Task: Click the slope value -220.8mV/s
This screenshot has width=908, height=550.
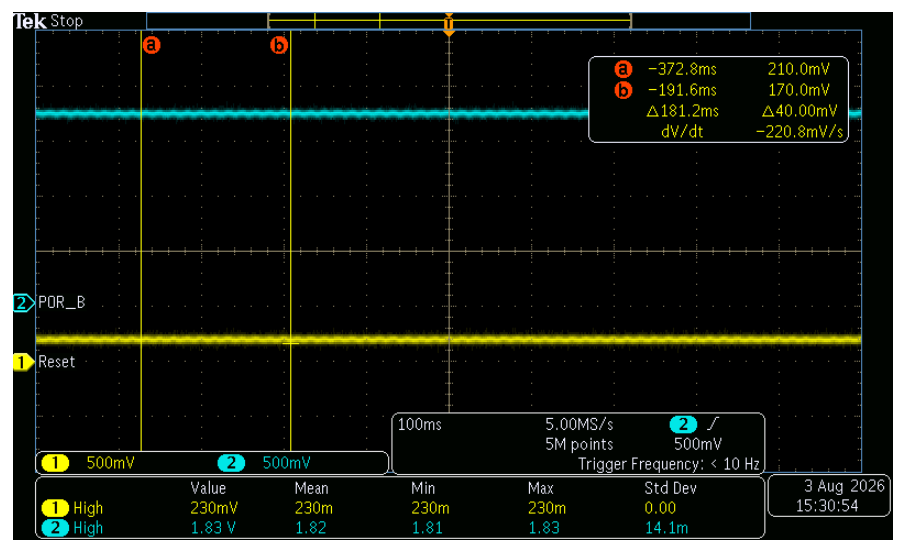Action: pos(799,132)
